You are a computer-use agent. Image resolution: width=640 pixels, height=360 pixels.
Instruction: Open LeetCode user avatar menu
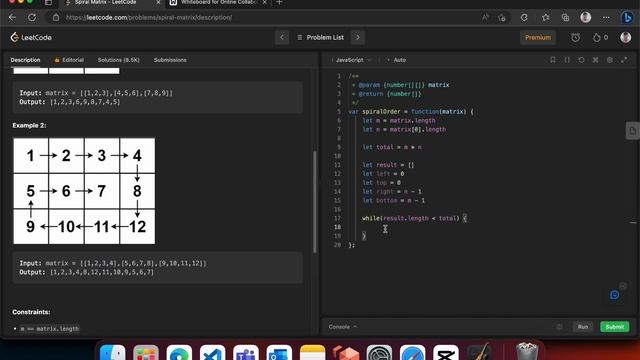(x=625, y=38)
